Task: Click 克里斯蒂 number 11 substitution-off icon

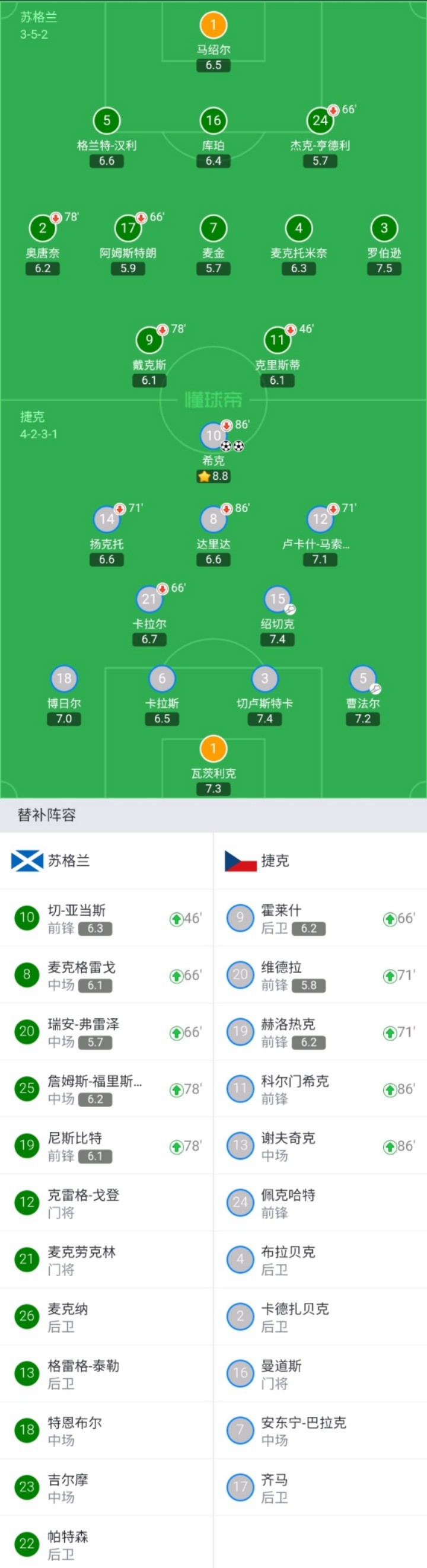Action: click(291, 330)
